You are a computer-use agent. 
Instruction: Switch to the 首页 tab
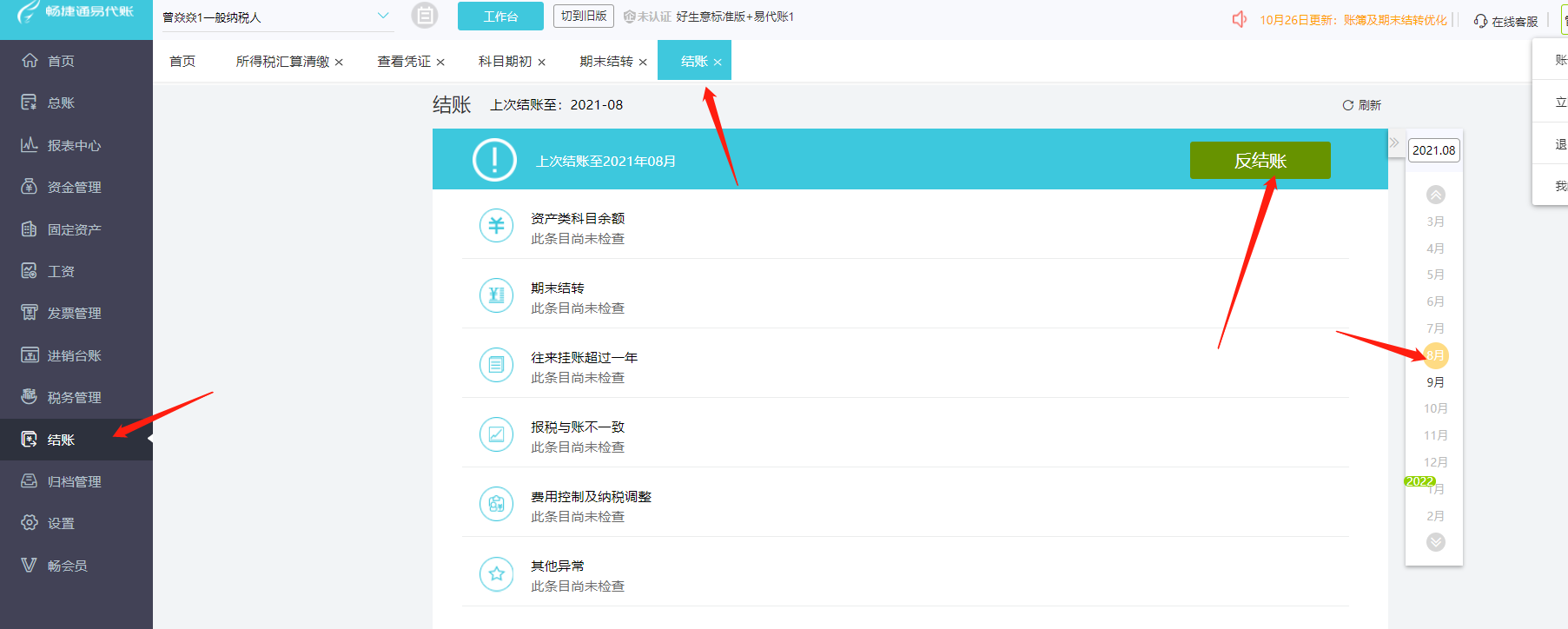click(x=182, y=61)
